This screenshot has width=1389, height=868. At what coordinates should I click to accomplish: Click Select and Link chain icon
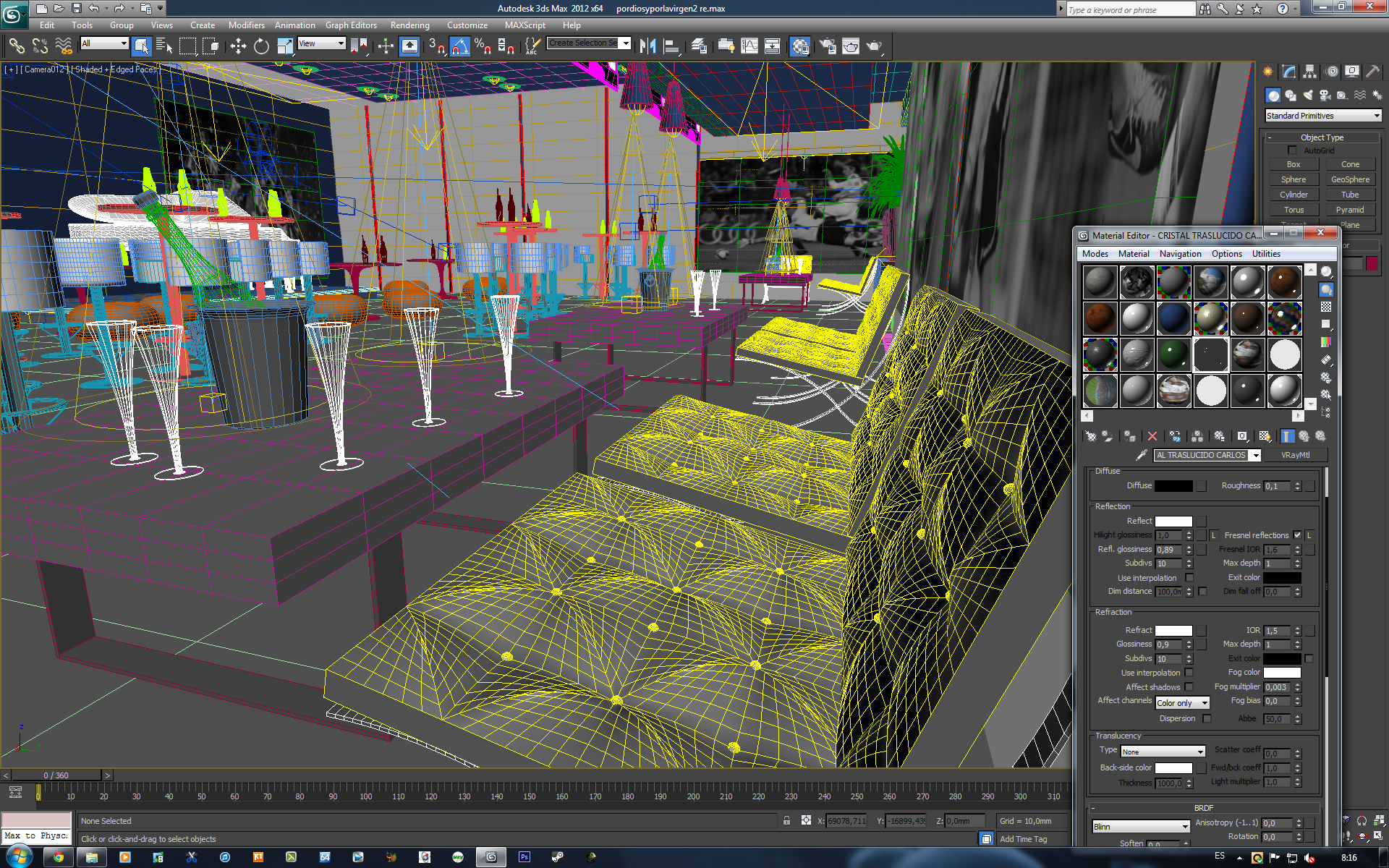pyautogui.click(x=16, y=47)
